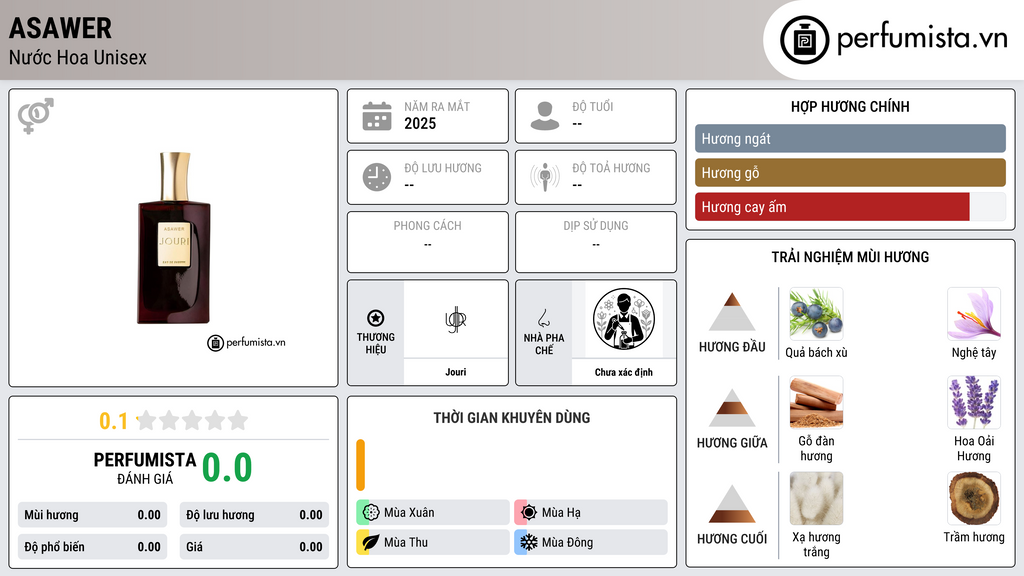Click the Độ lưu hương score row
The image size is (1024, 576).
coord(254,515)
